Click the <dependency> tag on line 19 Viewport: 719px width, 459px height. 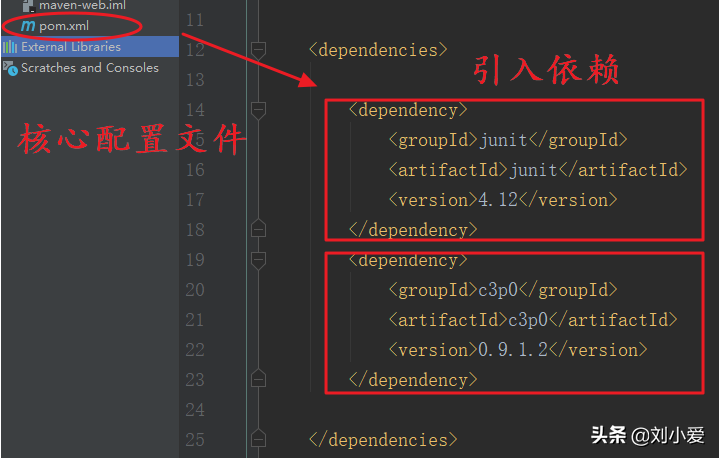(x=408, y=261)
